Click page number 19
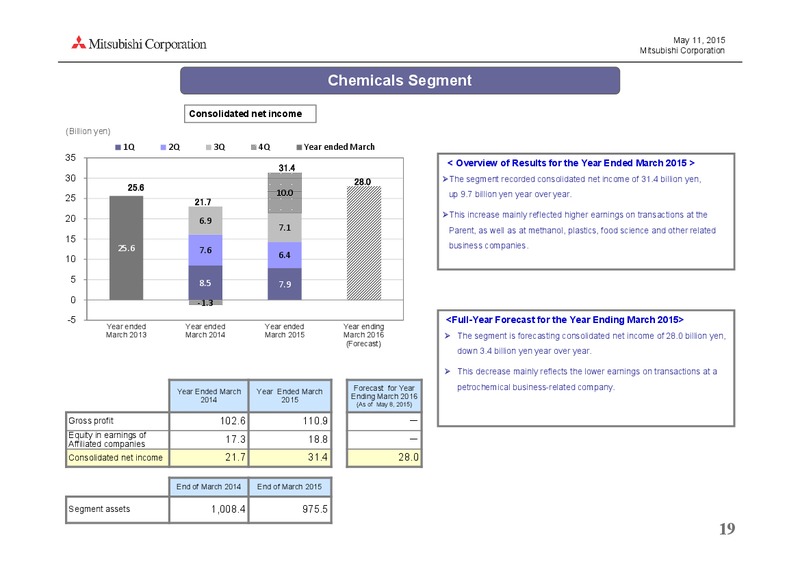Image resolution: width=800 pixels, height=566 pixels. coord(727,529)
